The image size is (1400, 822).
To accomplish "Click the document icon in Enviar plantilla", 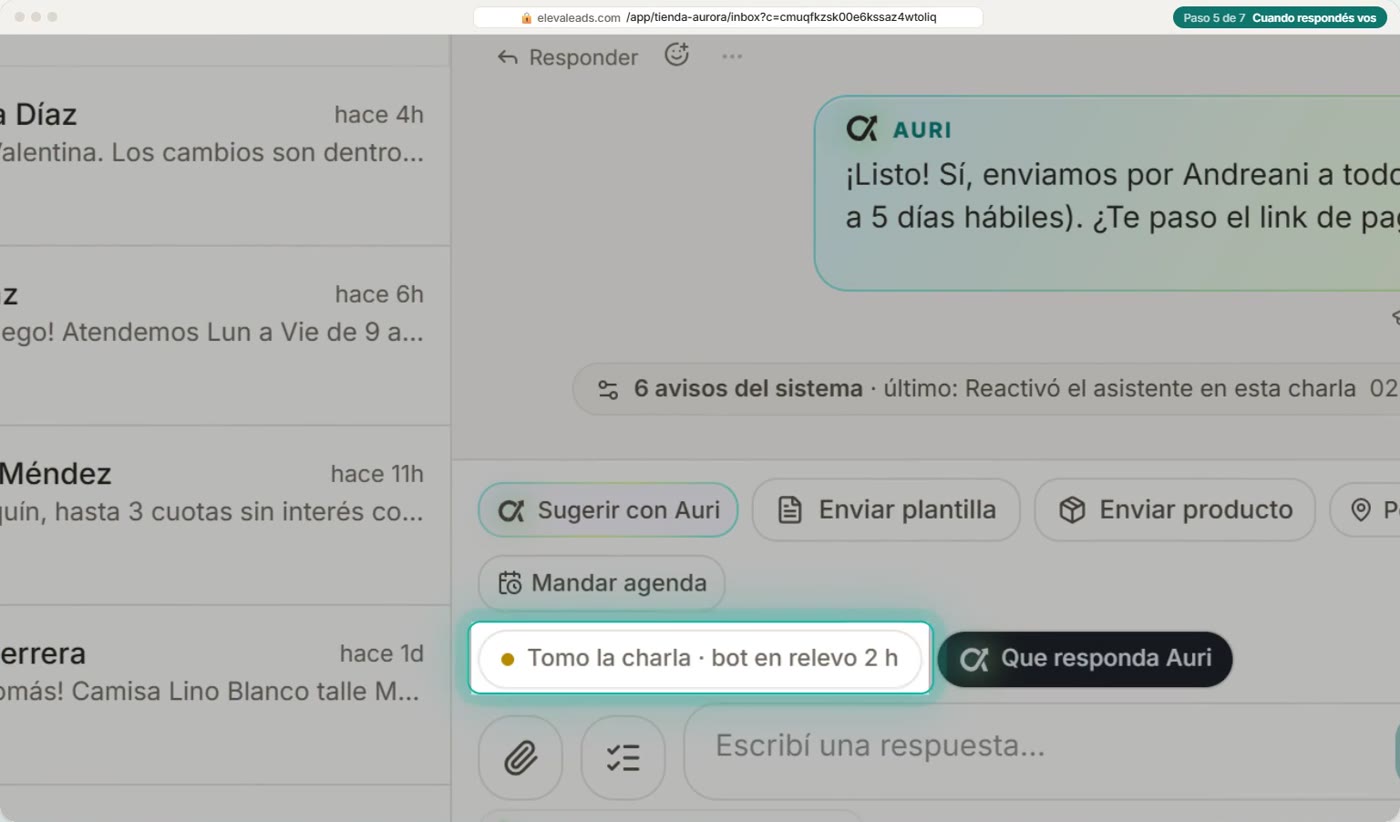I will pos(790,510).
